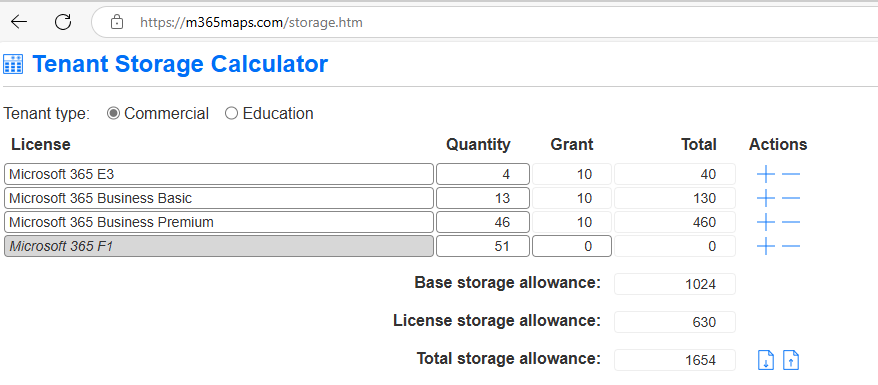Remove the Microsoft 365 E3 row with minus
Image resolution: width=878 pixels, height=385 pixels.
(791, 175)
